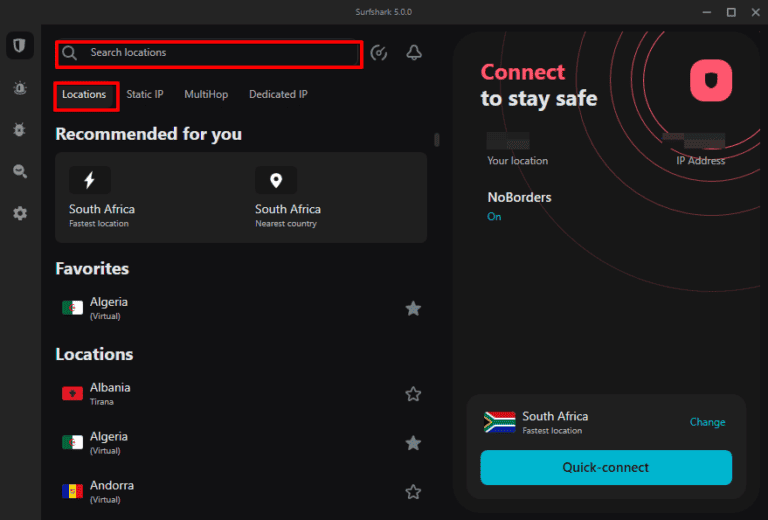Click the pink Surfshark shield logo
This screenshot has width=768, height=520.
coord(711,80)
